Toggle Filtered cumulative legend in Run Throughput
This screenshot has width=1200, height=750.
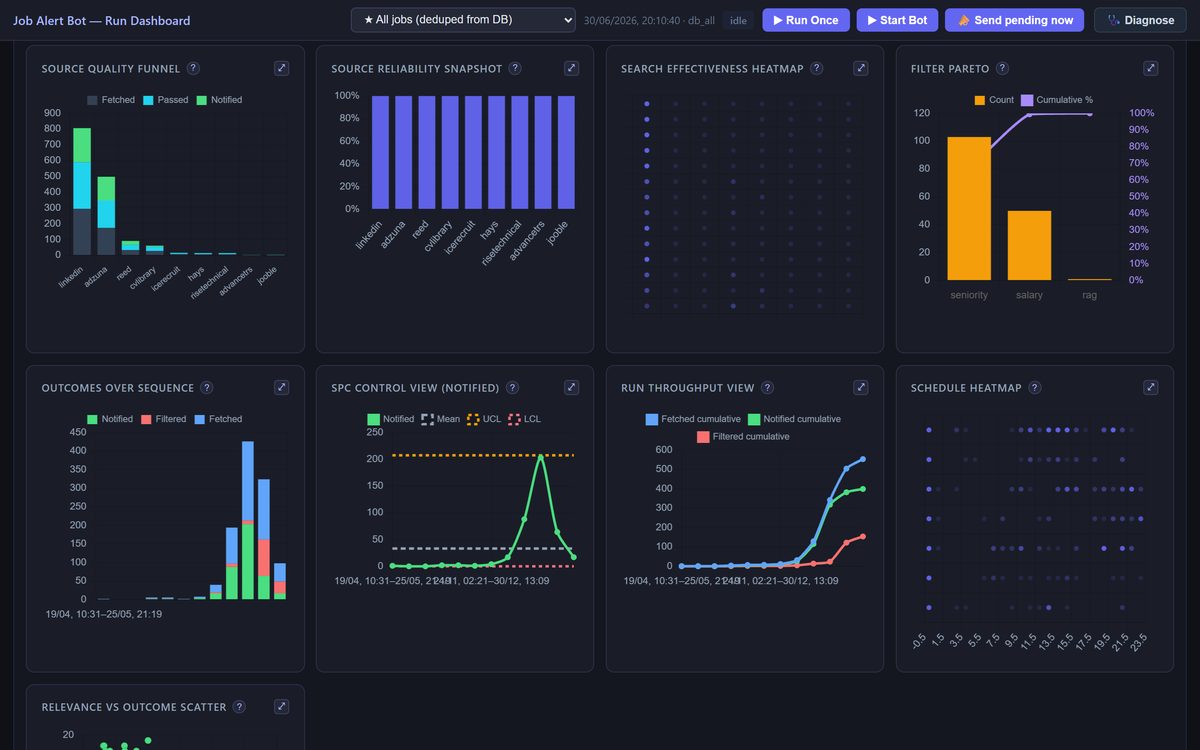[743, 437]
